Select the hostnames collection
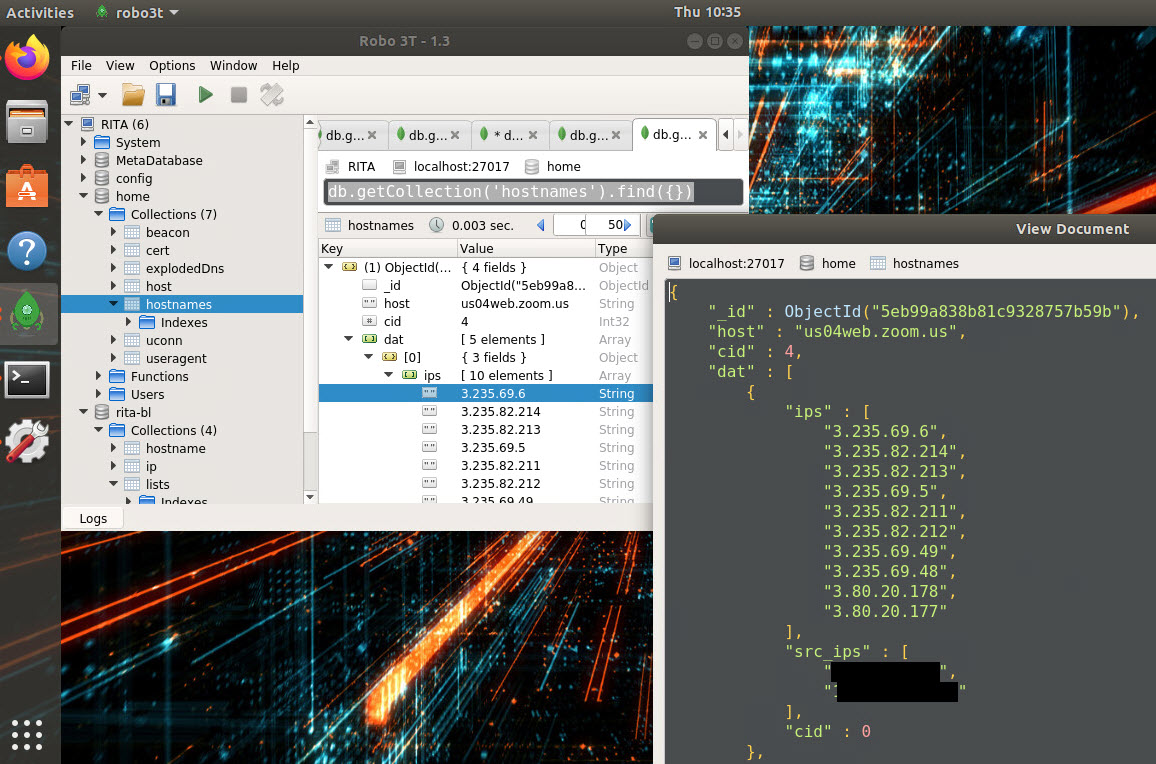 pos(178,305)
